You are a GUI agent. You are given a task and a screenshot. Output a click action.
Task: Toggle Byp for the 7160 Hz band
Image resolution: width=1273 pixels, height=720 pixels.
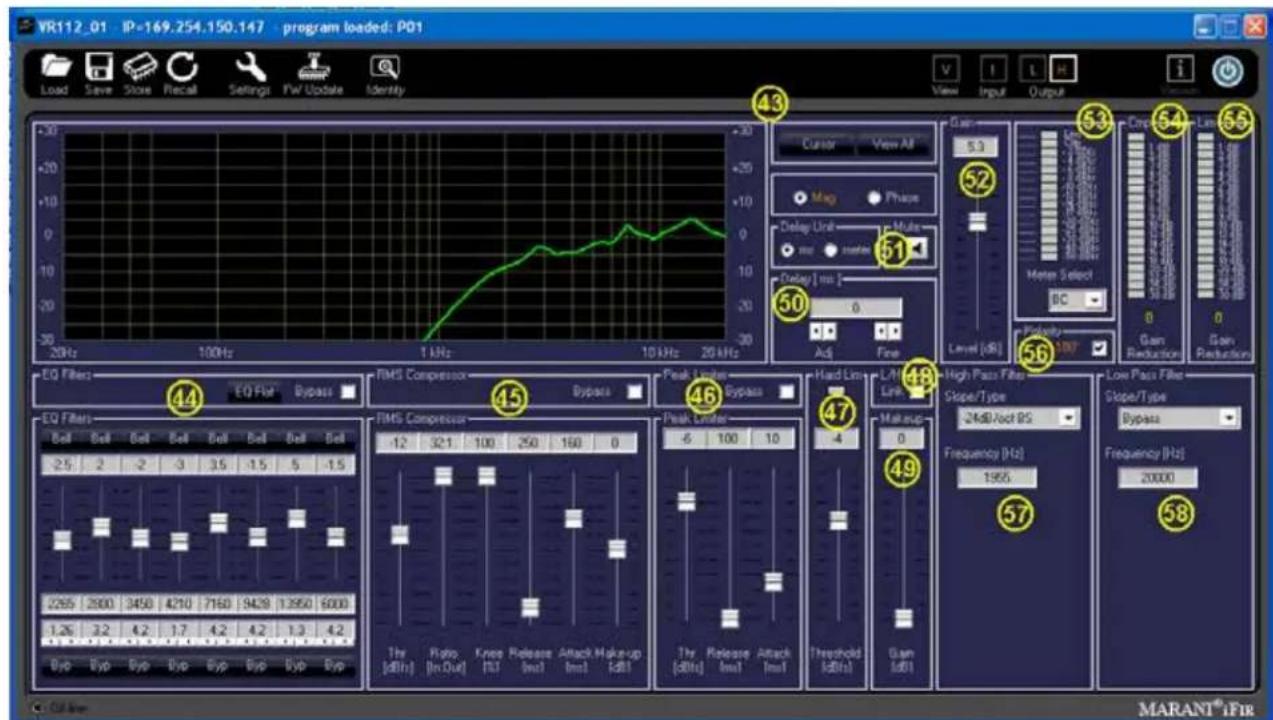[218, 664]
